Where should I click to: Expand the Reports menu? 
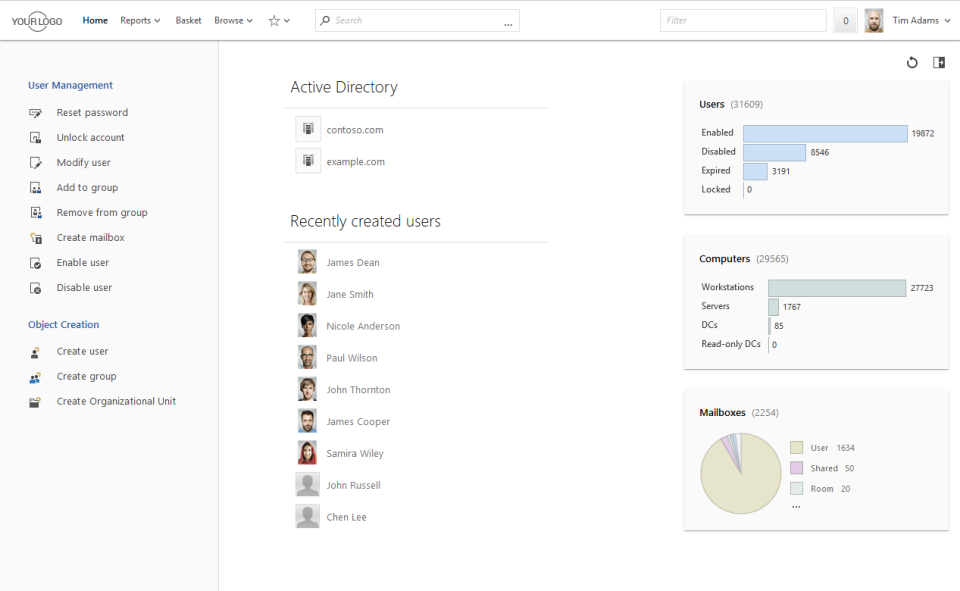click(139, 20)
